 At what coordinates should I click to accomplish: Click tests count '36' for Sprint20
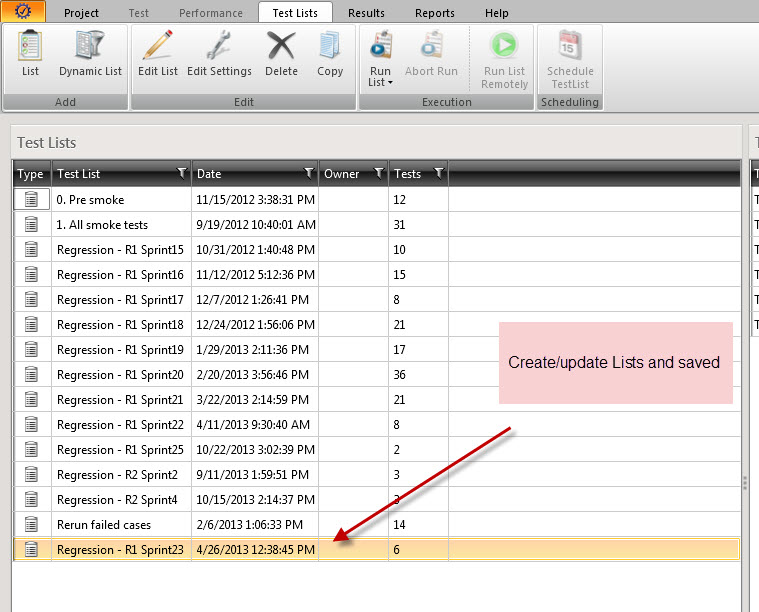click(399, 375)
